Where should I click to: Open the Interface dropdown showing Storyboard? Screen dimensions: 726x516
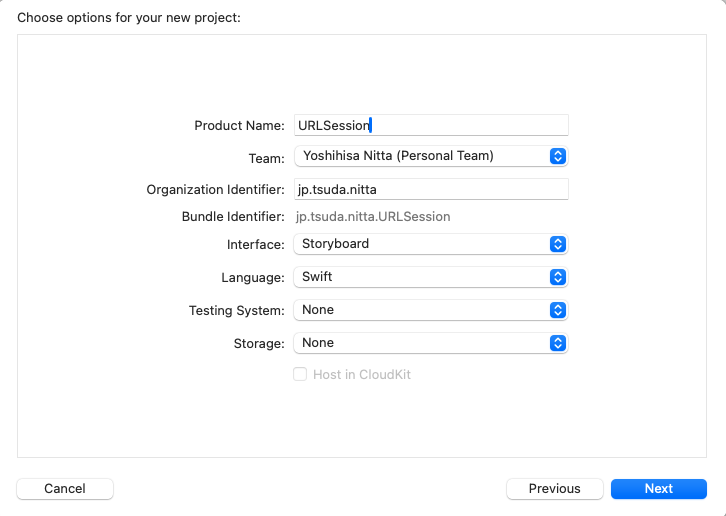(x=430, y=244)
